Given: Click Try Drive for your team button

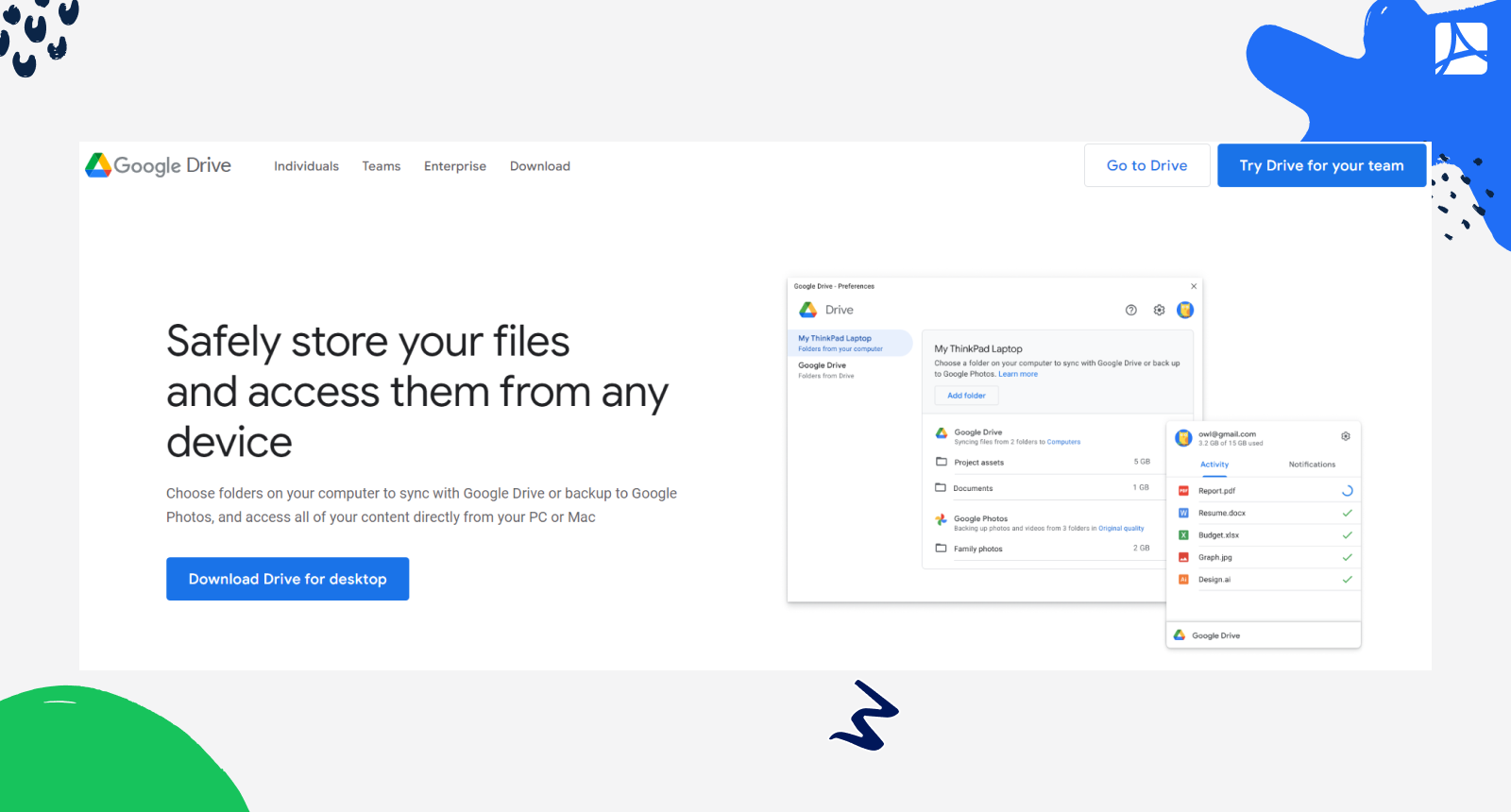Looking at the screenshot, I should [x=1322, y=165].
